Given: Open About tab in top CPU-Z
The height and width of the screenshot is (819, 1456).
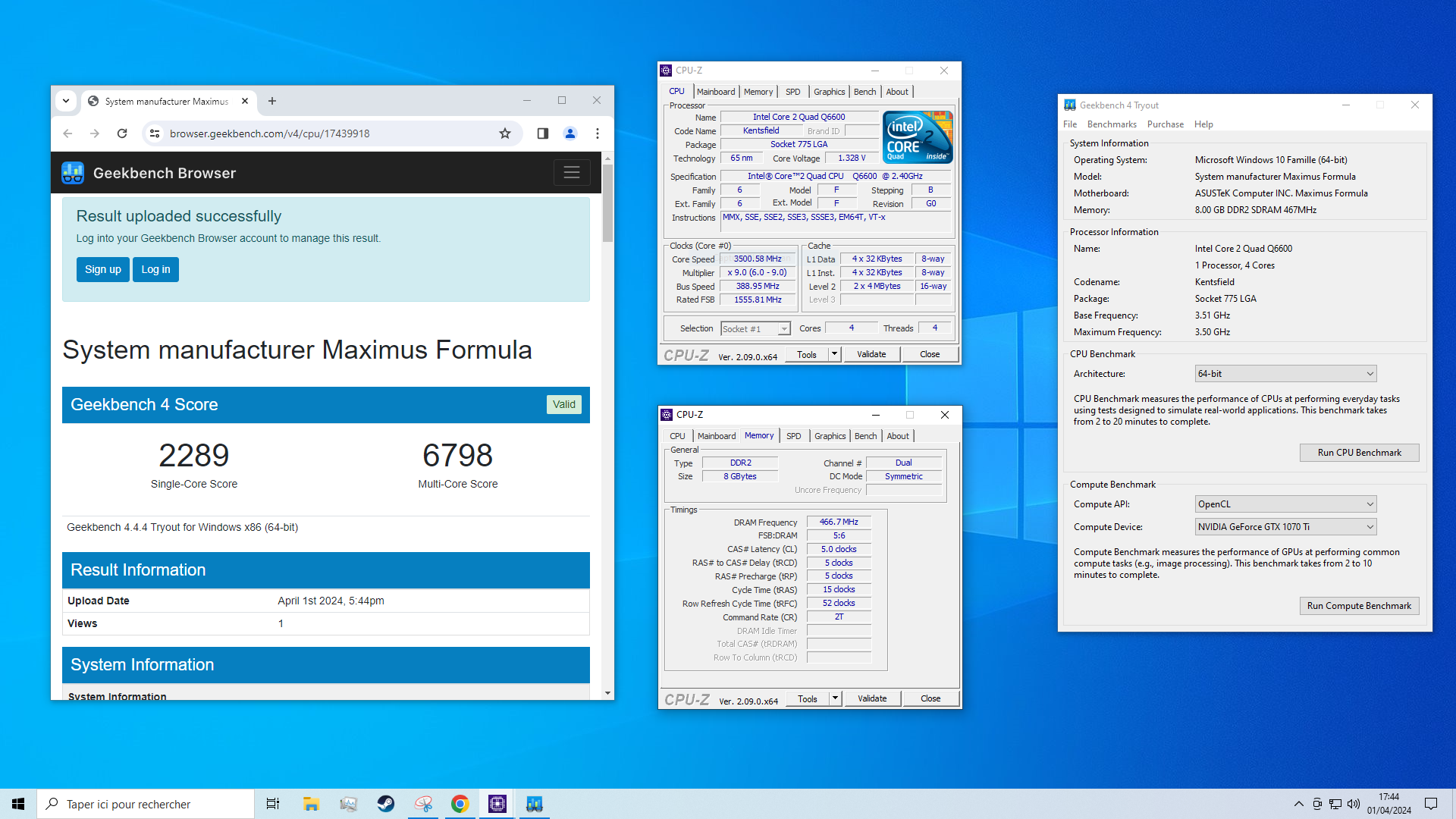Looking at the screenshot, I should [897, 92].
